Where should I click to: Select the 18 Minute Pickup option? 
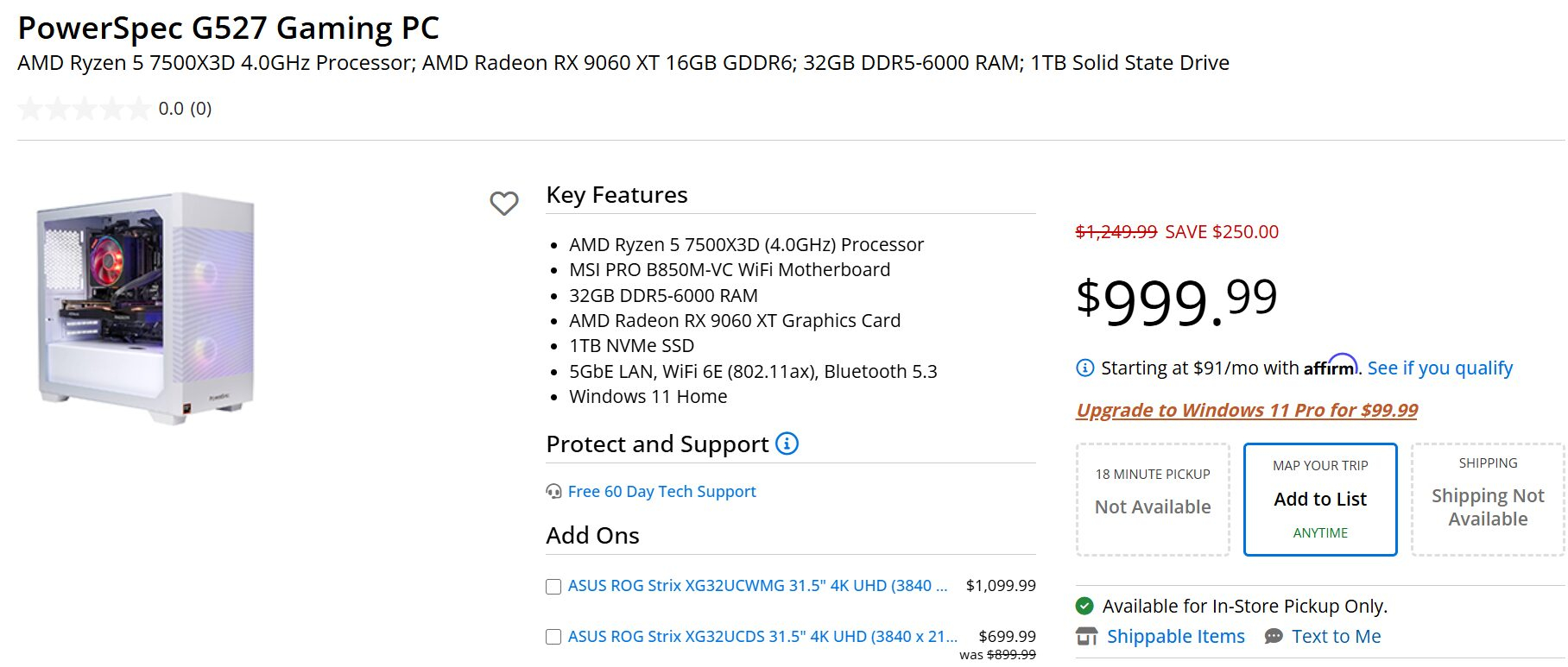coord(1153,499)
